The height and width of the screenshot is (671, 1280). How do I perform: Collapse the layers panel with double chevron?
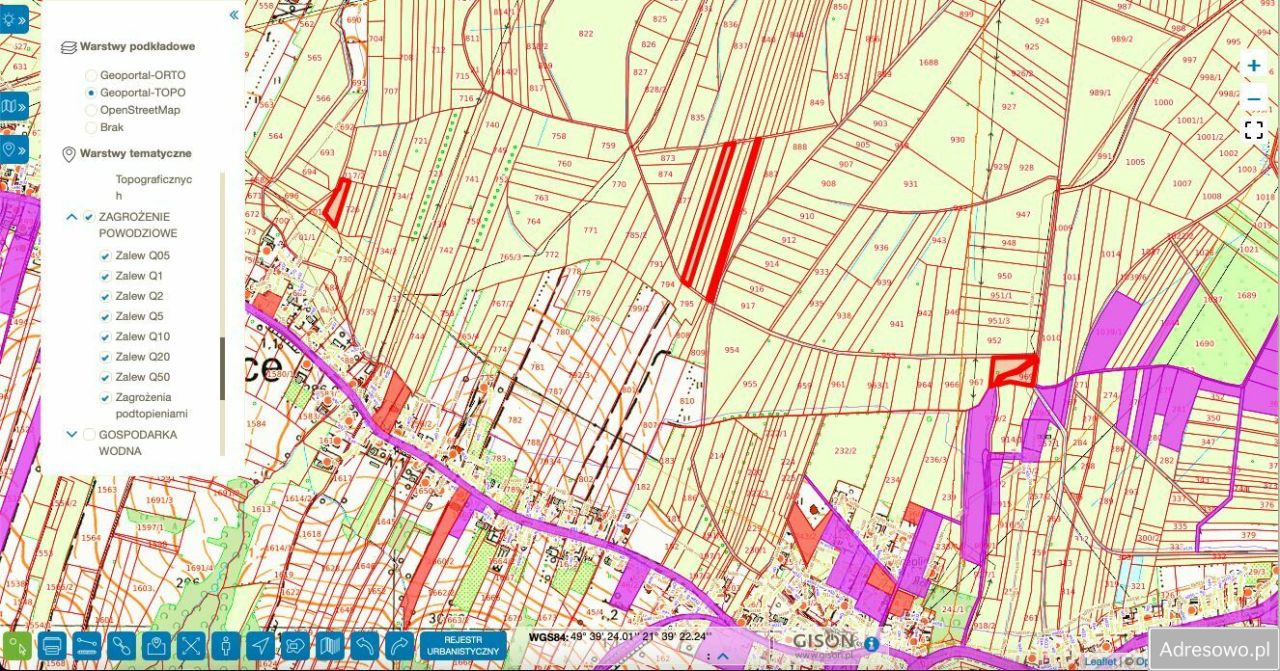click(234, 15)
